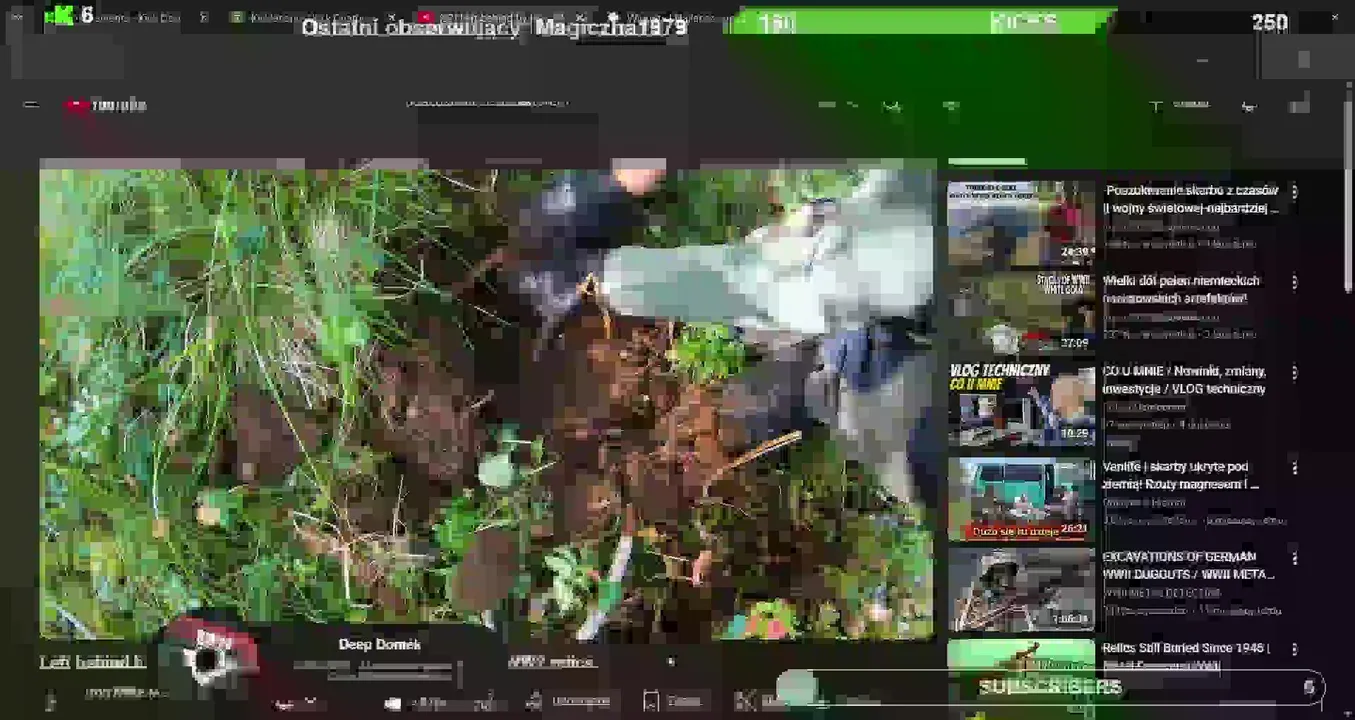Open the Create button in YouTube header
Screen dimensions: 1355x720
(1180, 105)
